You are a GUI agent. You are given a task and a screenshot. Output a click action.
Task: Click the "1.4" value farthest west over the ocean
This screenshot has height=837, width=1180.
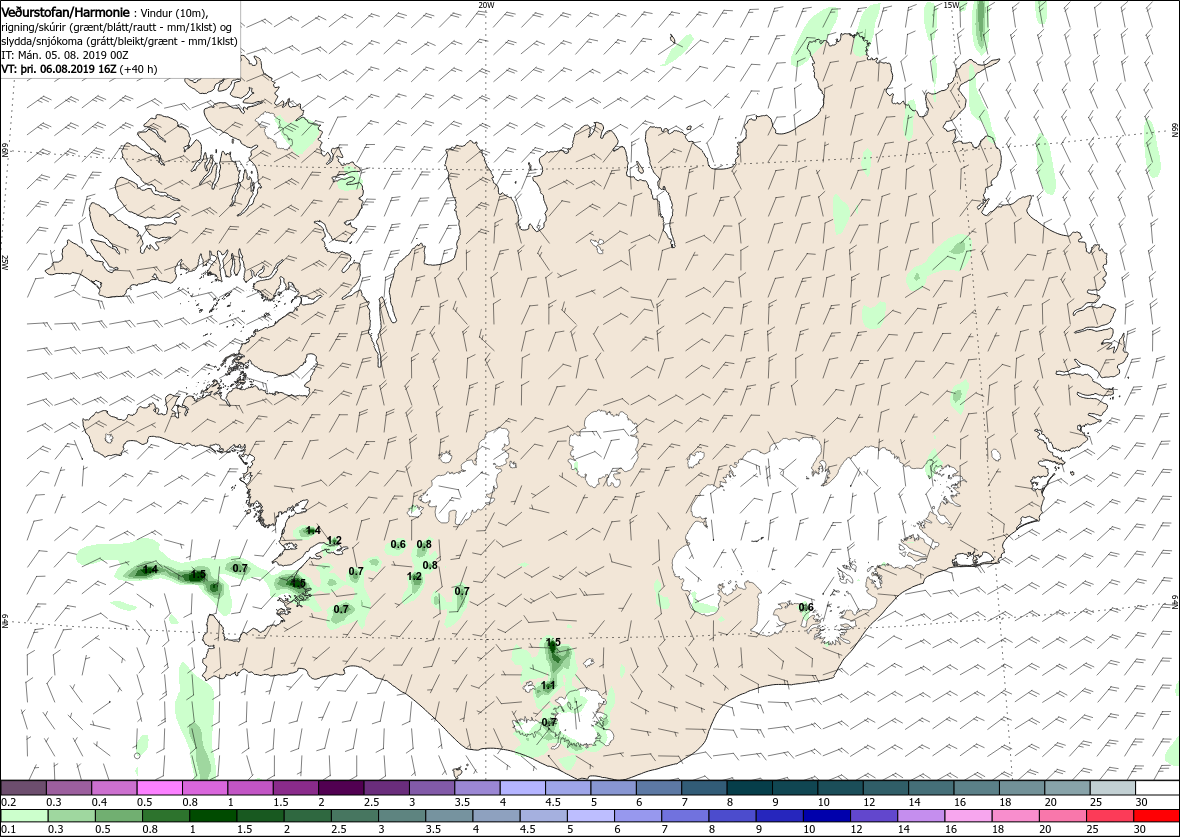point(150,569)
